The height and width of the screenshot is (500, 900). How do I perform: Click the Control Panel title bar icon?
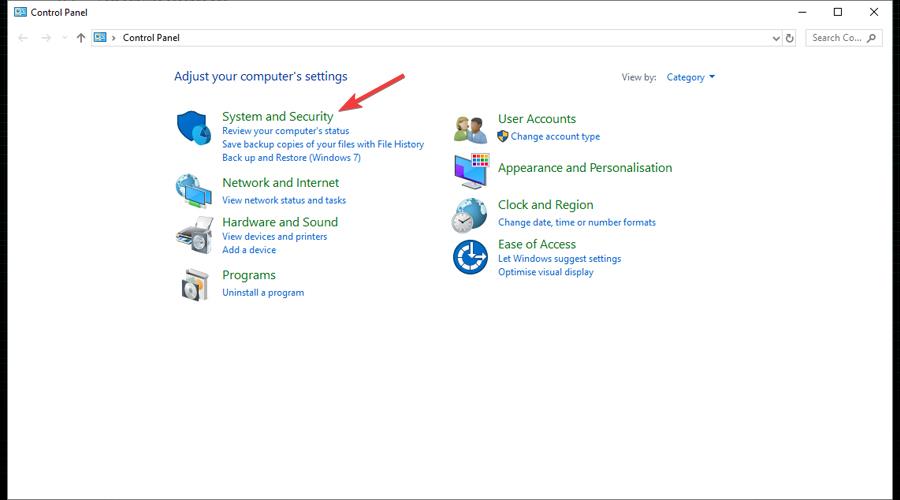tap(21, 12)
